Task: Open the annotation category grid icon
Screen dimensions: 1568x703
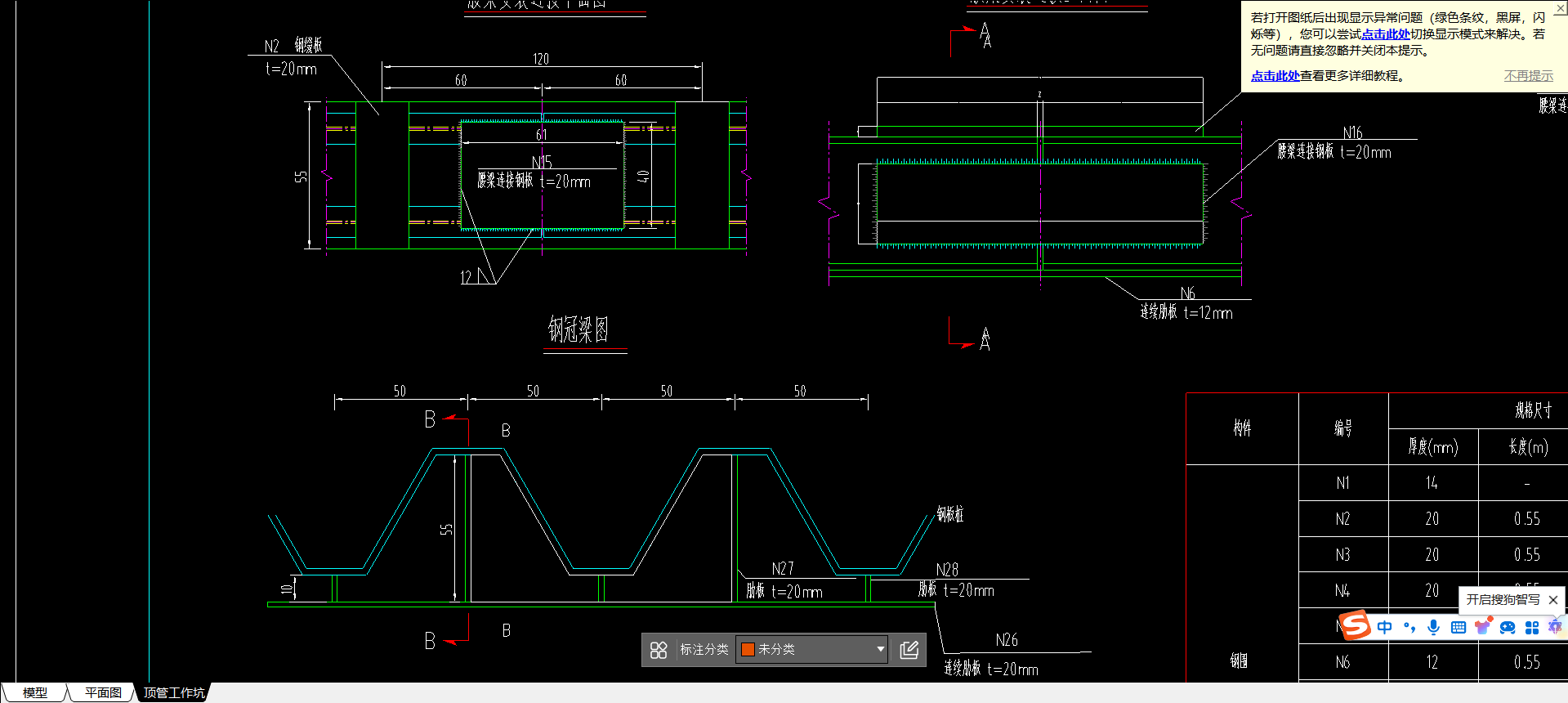Action: pos(659,650)
